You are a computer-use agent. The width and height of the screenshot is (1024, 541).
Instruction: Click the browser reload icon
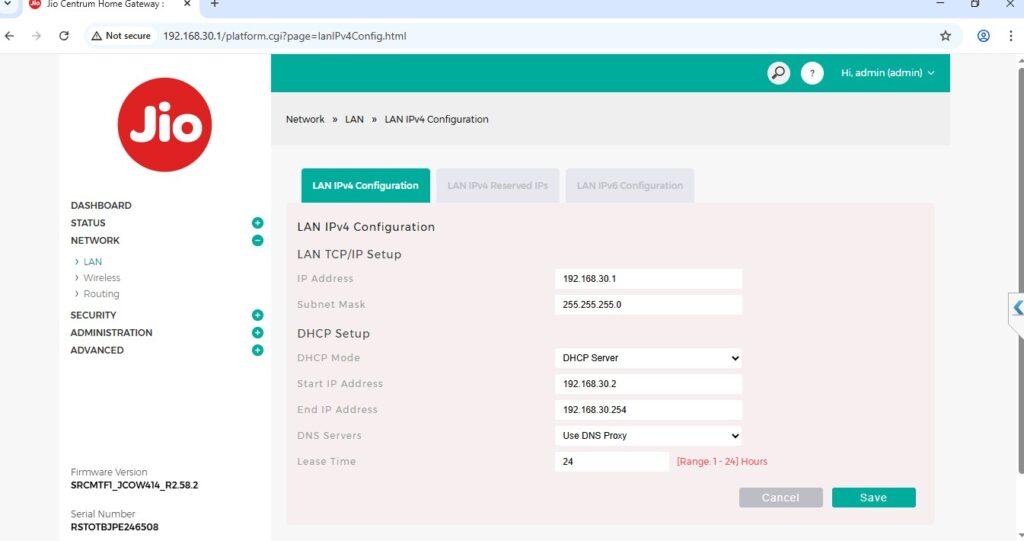(x=64, y=36)
